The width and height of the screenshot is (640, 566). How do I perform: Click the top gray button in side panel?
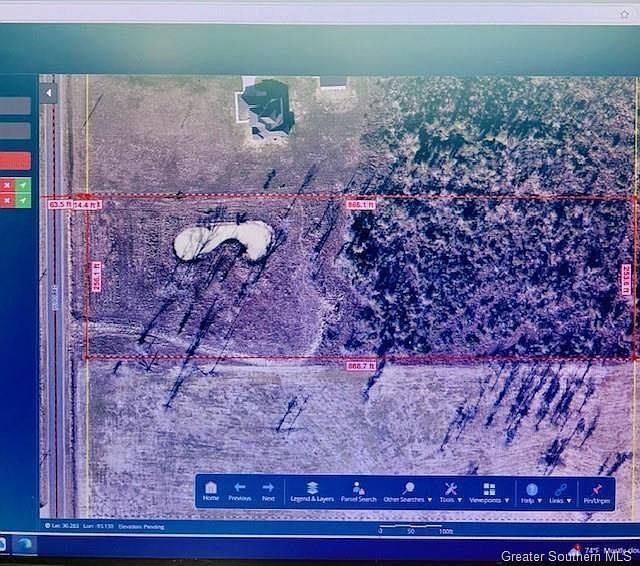(15, 106)
